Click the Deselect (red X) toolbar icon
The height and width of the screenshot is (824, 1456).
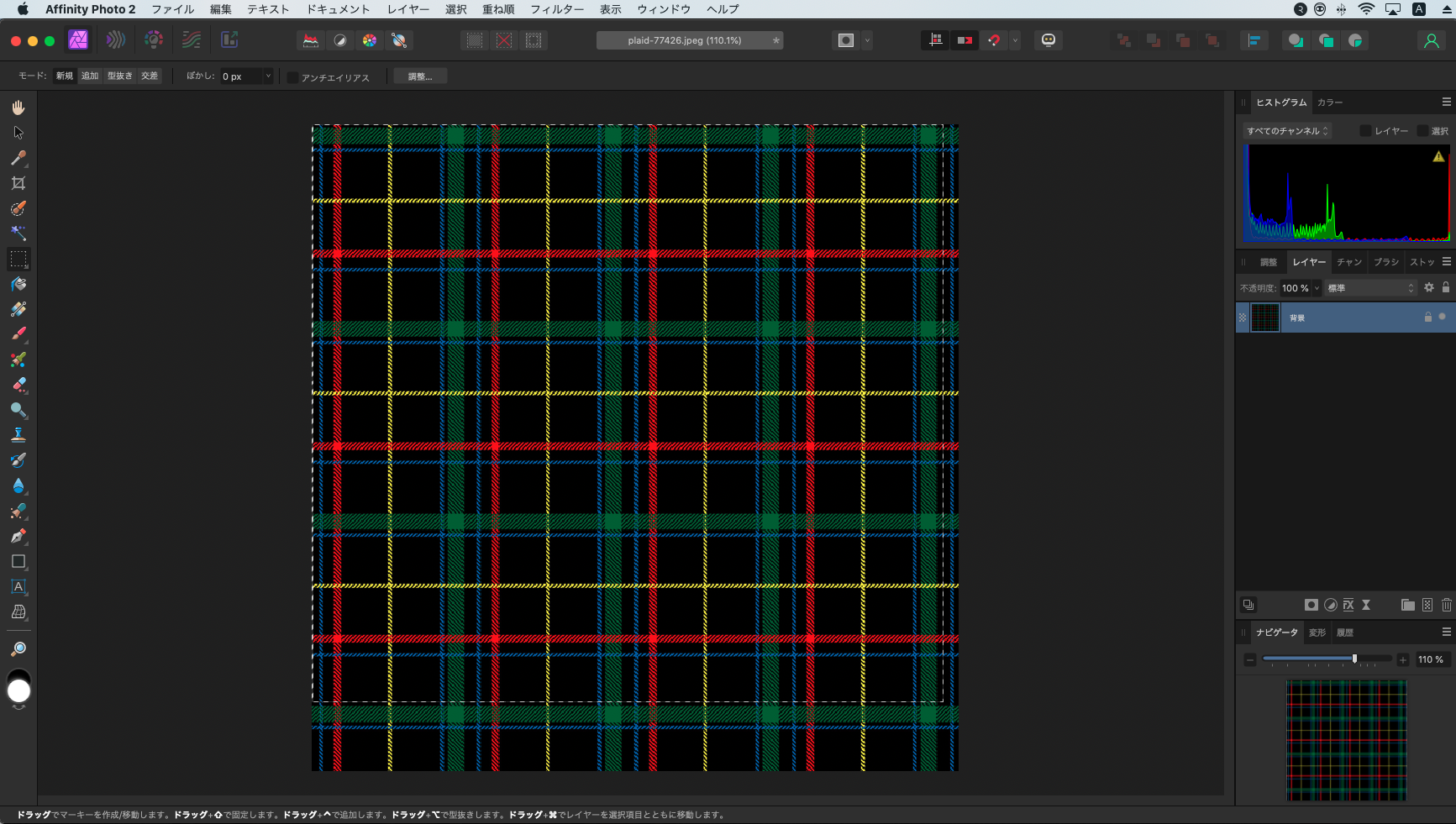click(504, 40)
